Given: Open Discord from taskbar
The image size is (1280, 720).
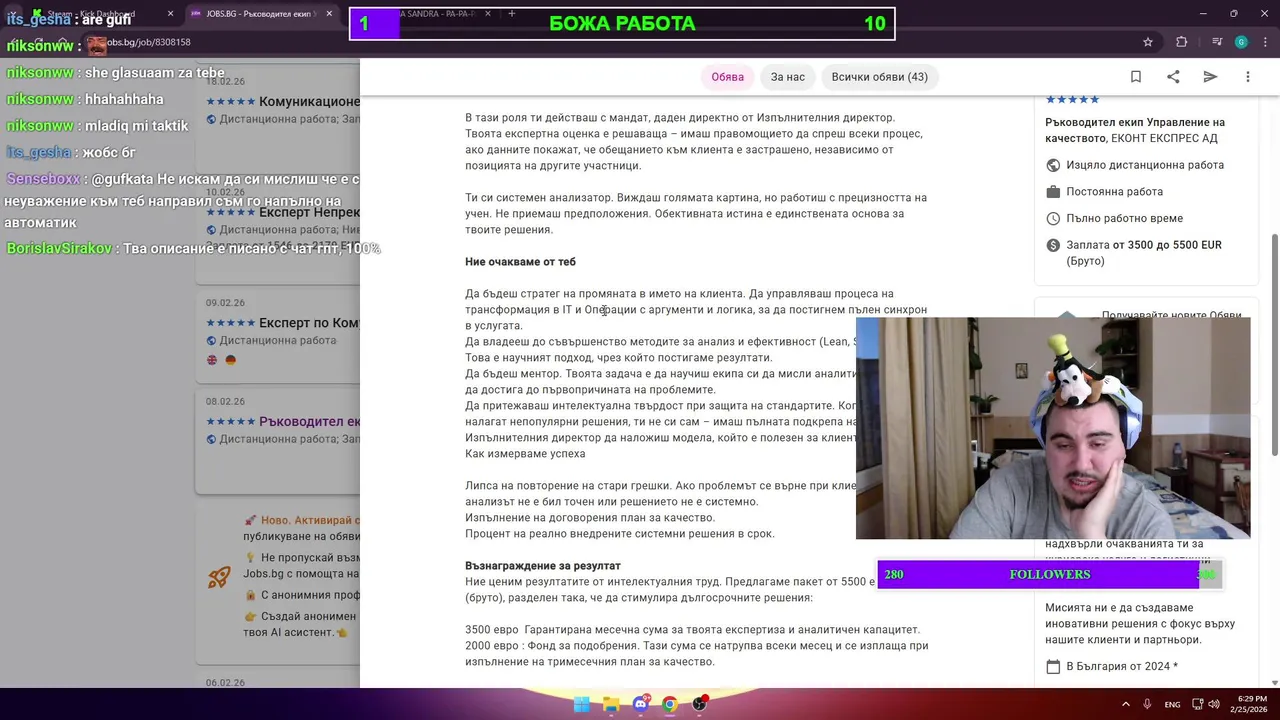Looking at the screenshot, I should pos(640,704).
